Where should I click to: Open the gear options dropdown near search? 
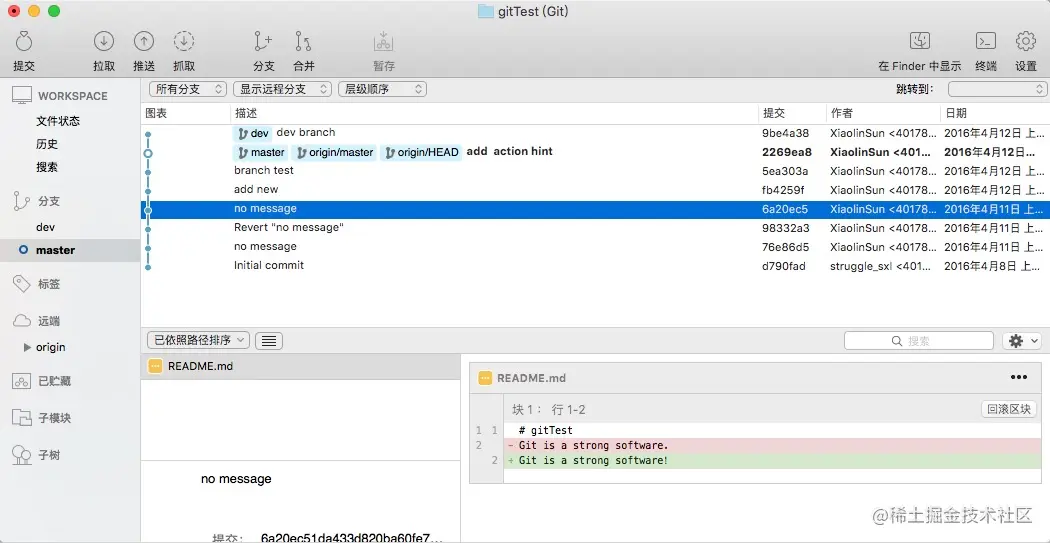pyautogui.click(x=1022, y=341)
